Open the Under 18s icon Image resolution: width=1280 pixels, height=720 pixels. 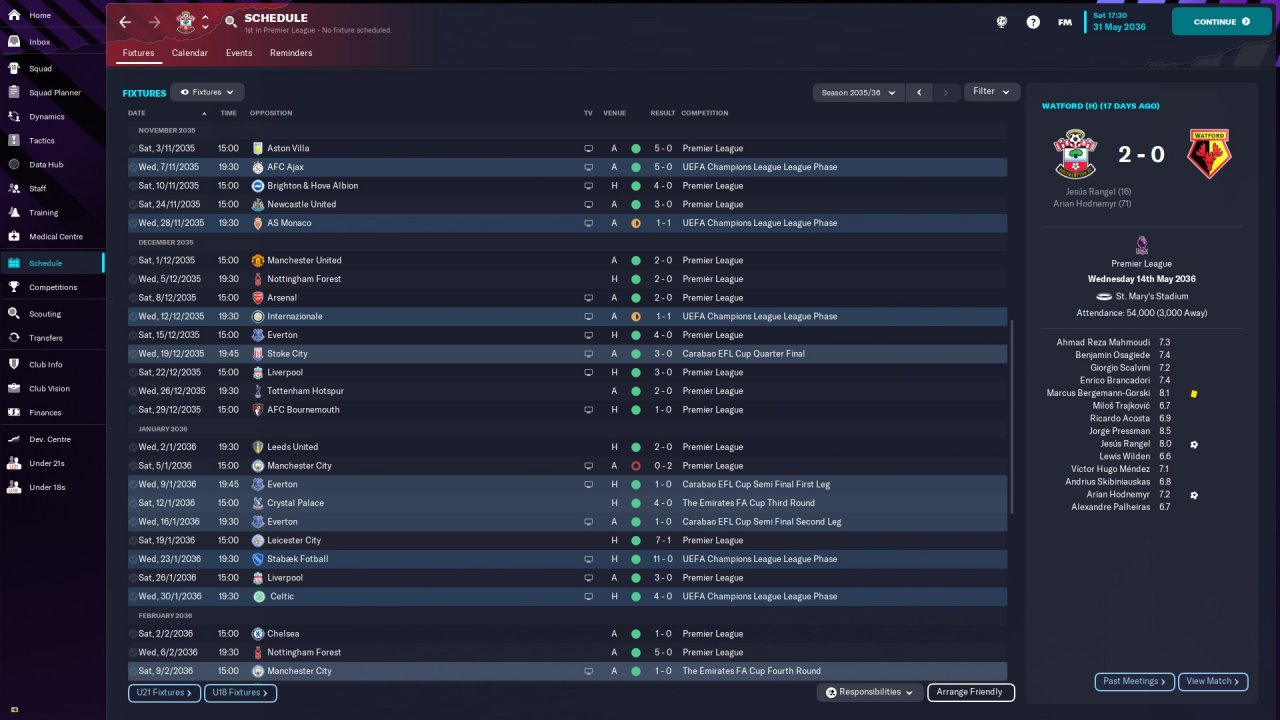point(14,487)
